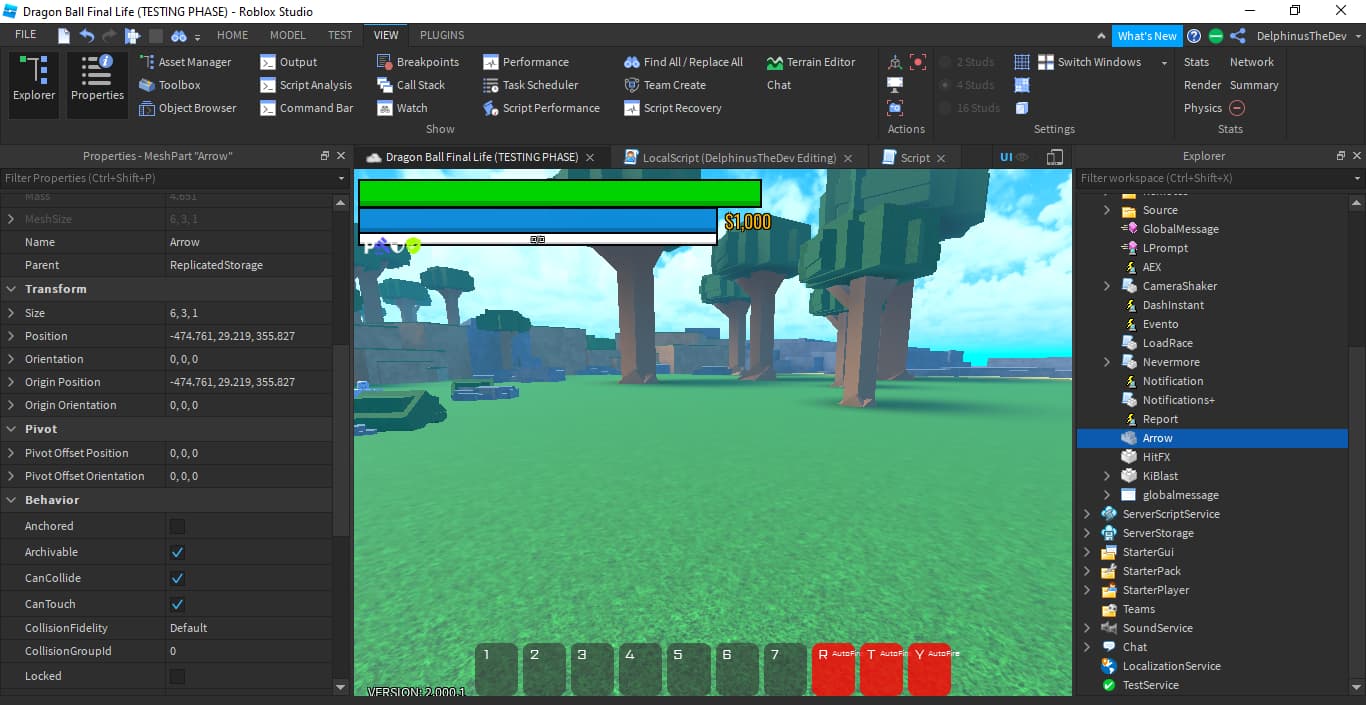Switch to the MODEL ribbon tab
The height and width of the screenshot is (705, 1366).
click(x=287, y=34)
